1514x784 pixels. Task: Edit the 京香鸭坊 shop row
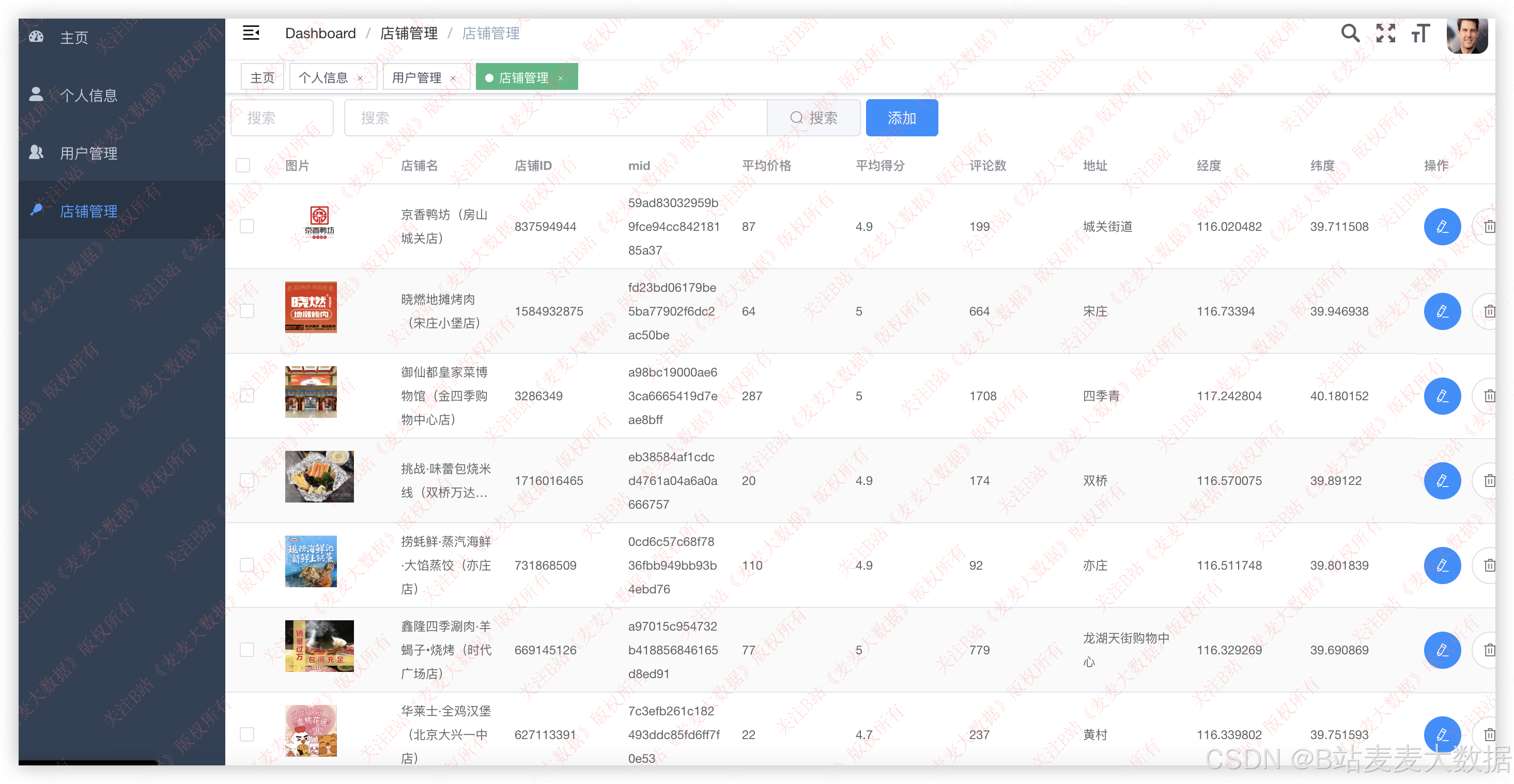click(1442, 227)
